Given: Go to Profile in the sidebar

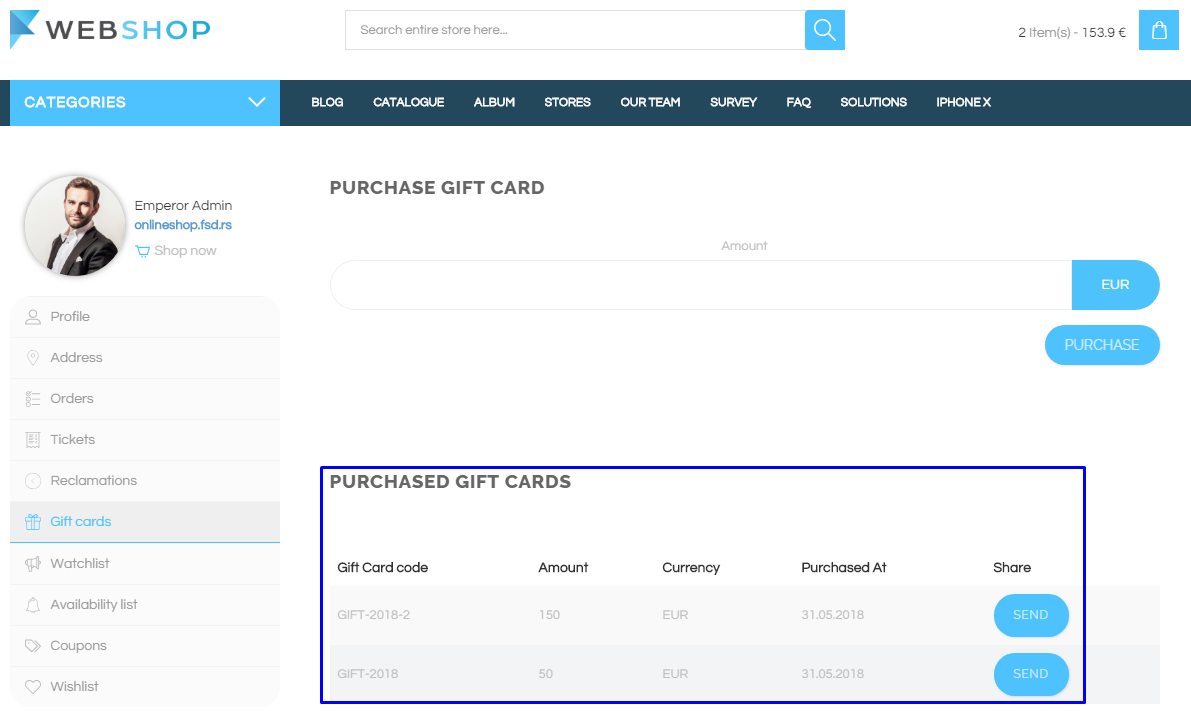Looking at the screenshot, I should [145, 317].
